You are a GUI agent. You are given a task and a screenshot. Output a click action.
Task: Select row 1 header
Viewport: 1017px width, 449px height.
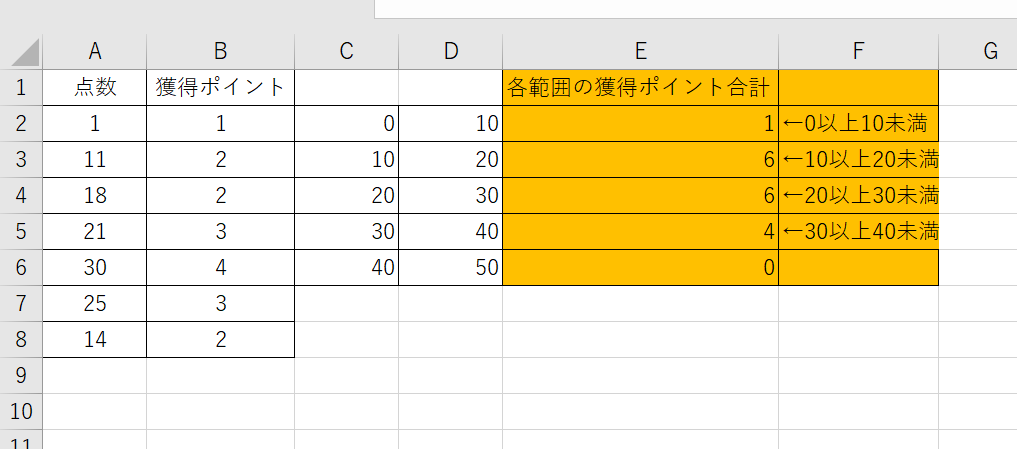[22, 88]
